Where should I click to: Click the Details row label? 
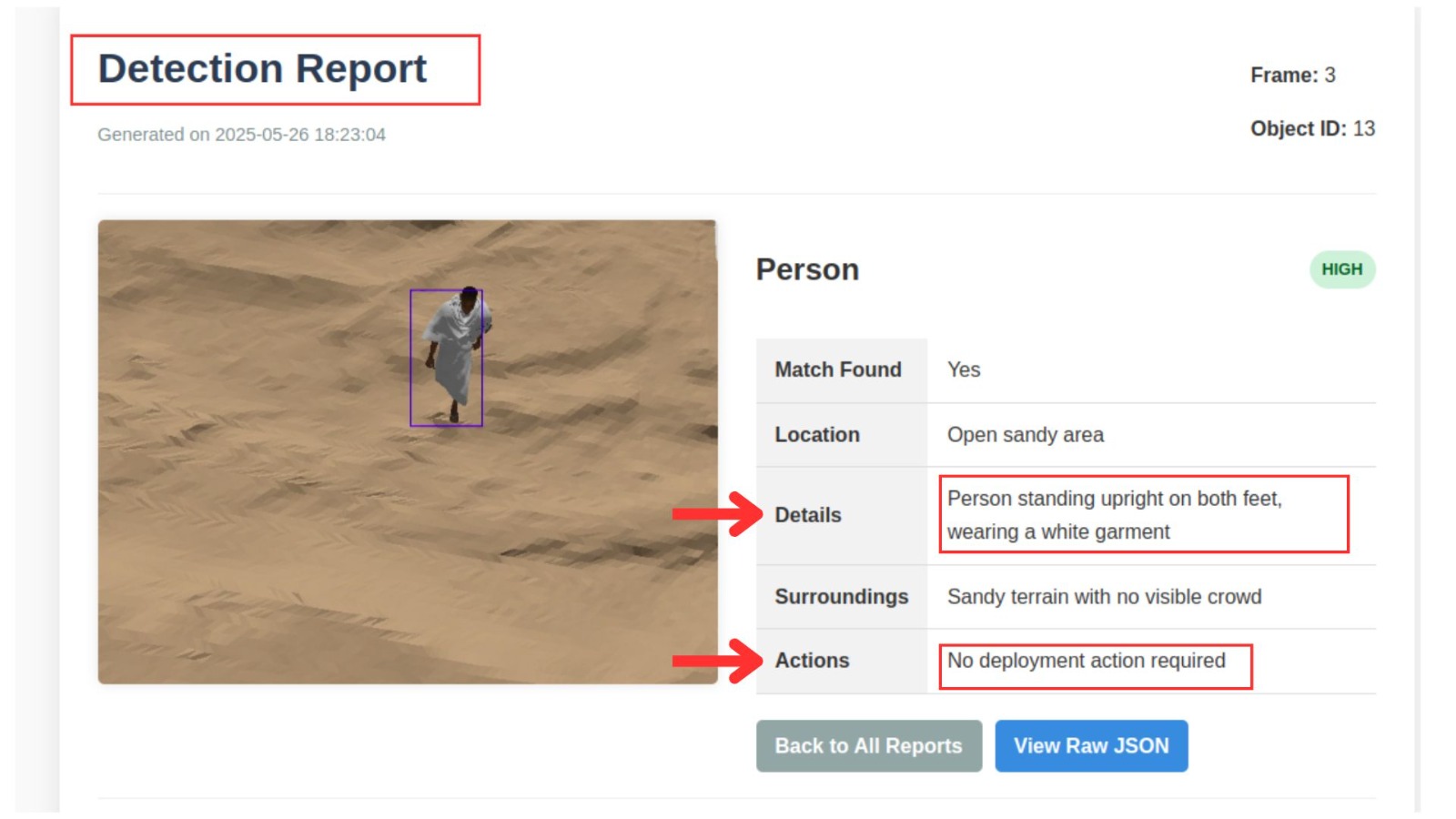[808, 515]
